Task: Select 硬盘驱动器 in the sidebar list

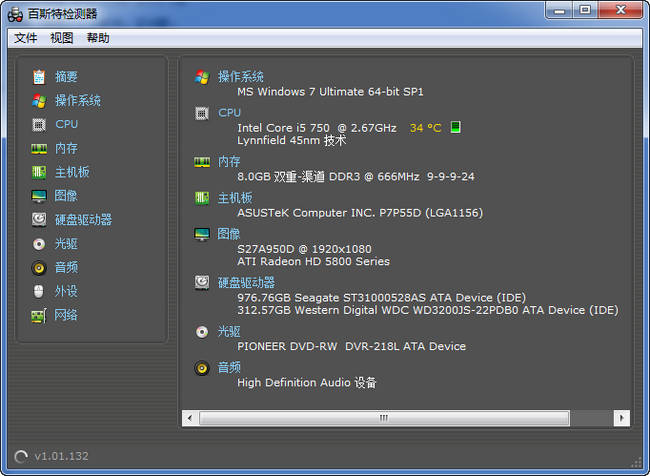Action: tap(83, 220)
